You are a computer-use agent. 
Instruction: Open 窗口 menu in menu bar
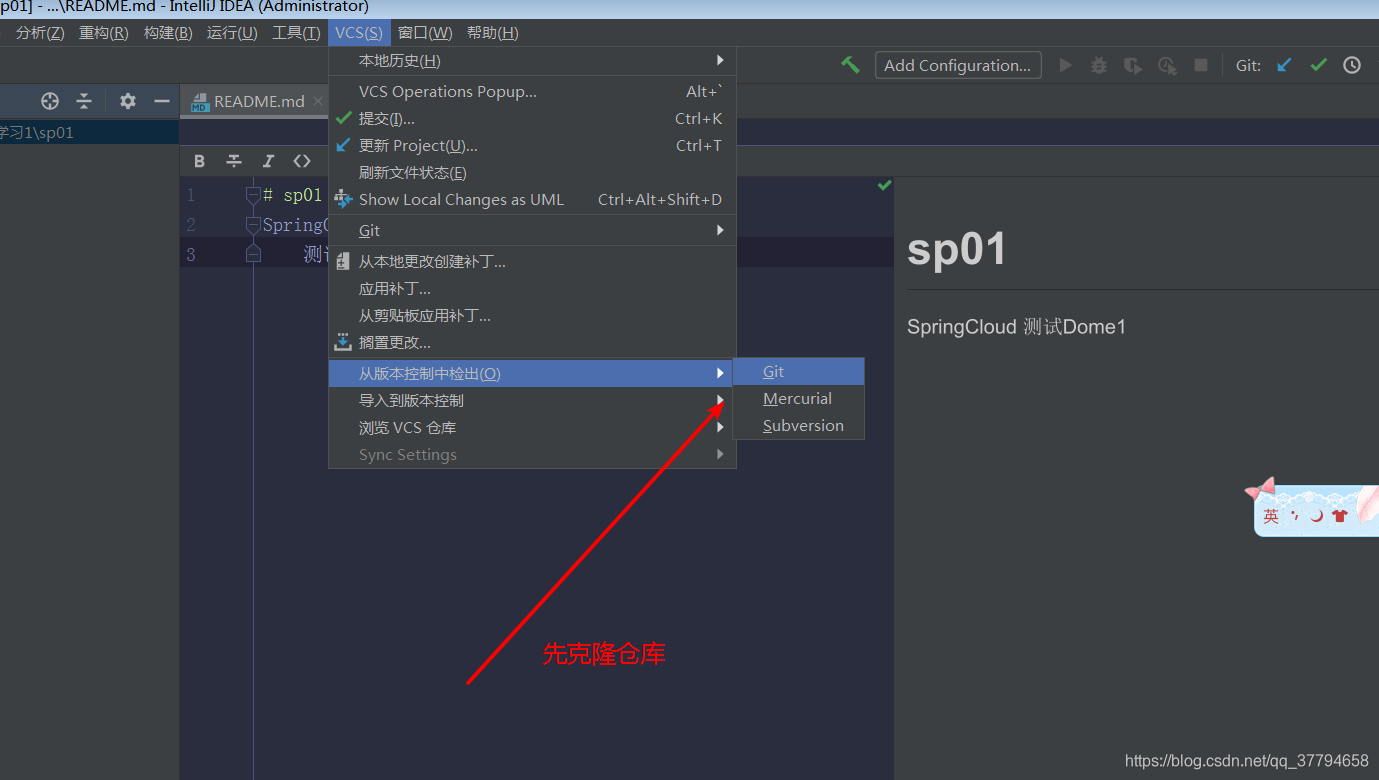click(x=425, y=32)
